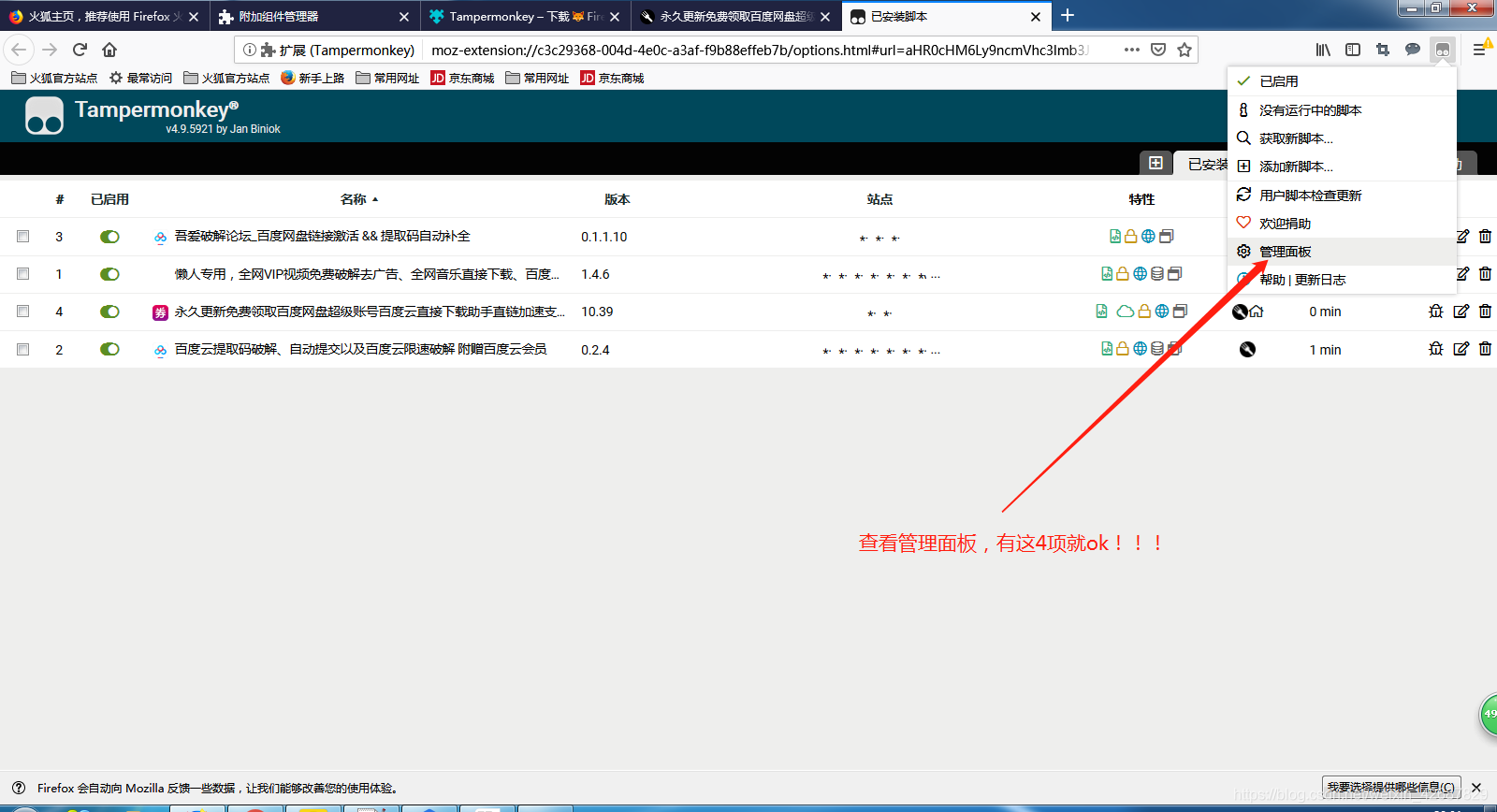Select checkbox for script number 2
Screen dimensions: 1497x812
tap(22, 349)
